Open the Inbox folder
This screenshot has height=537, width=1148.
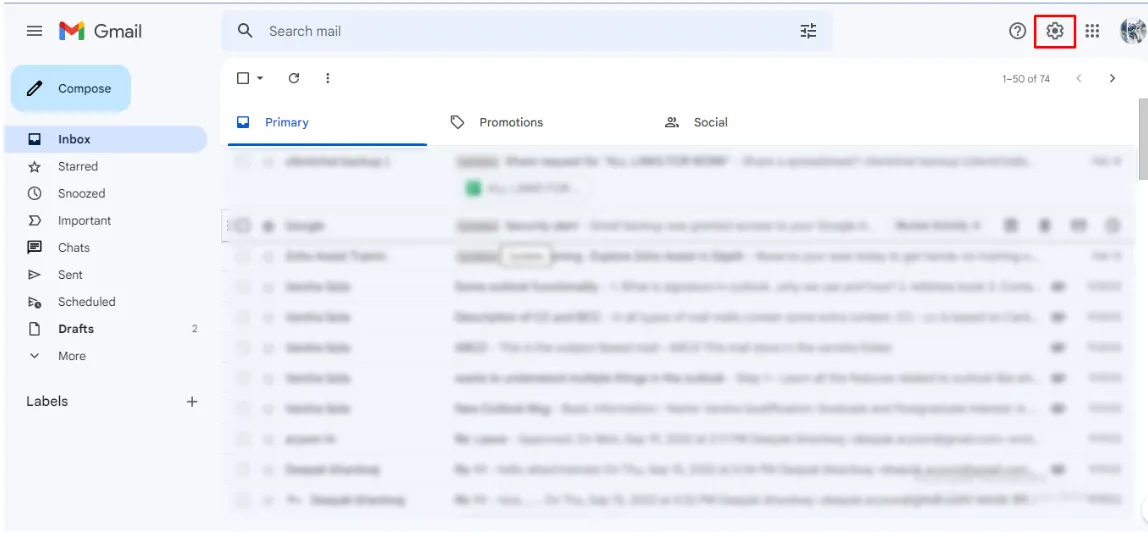click(105, 139)
